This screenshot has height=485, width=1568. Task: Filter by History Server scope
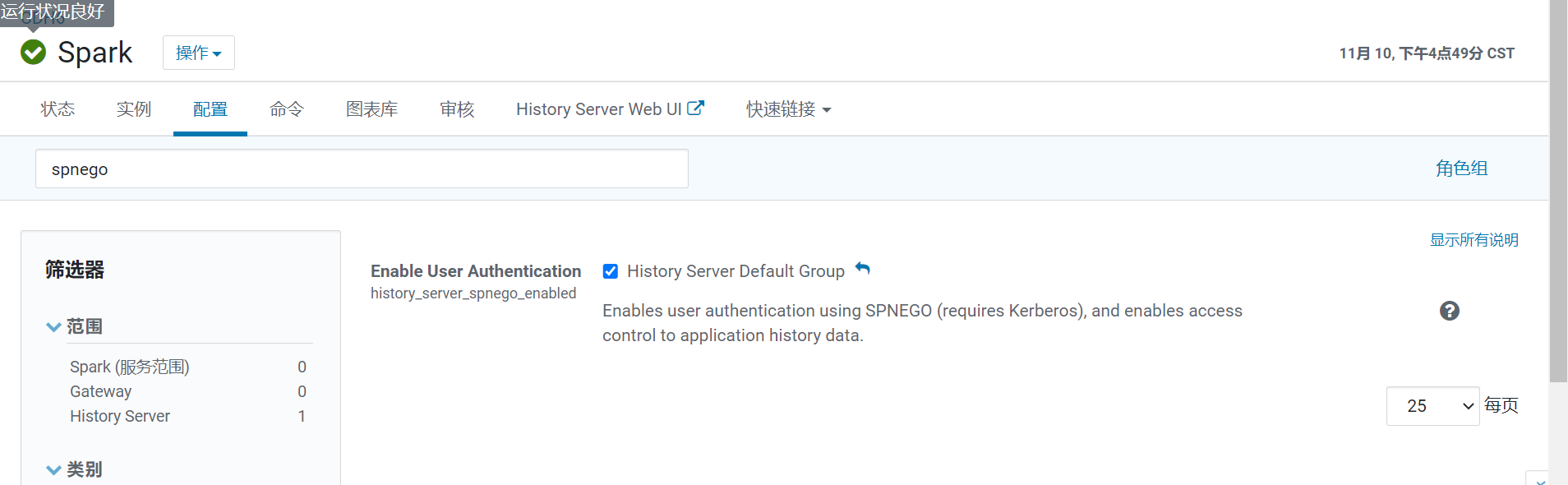click(x=120, y=416)
